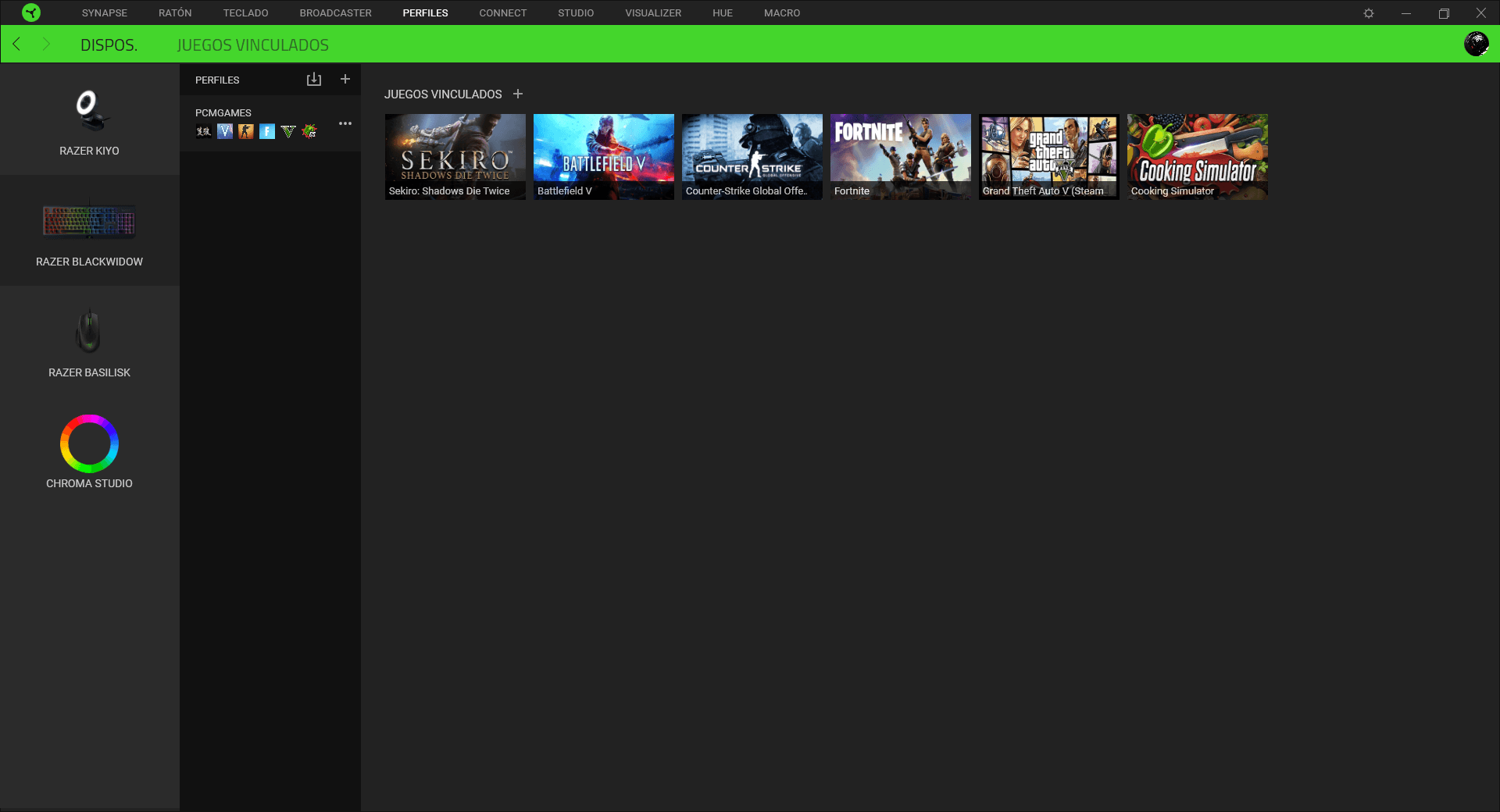Open Counter-Strike Global Offensive thumbnail

coord(752,157)
